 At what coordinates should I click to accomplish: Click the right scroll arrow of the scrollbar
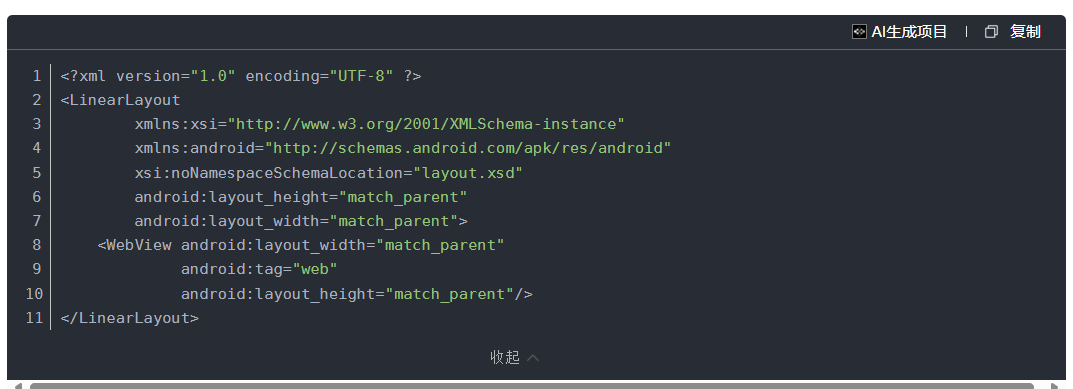click(1055, 386)
